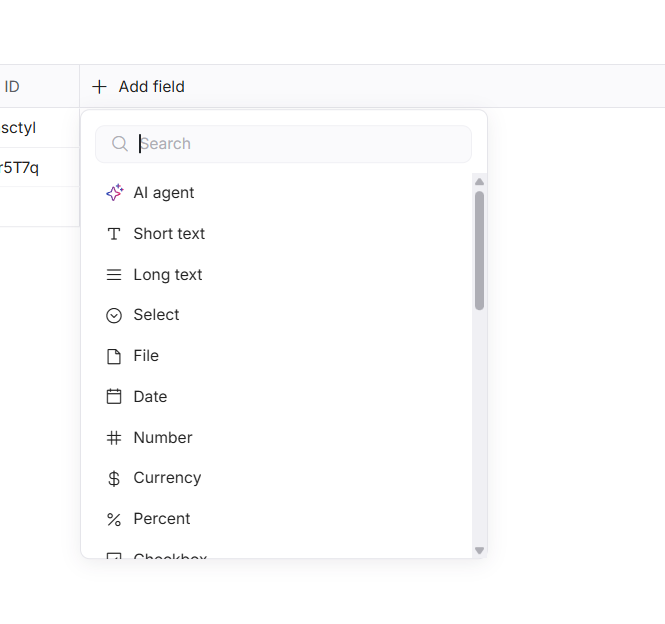Image resolution: width=665 pixels, height=624 pixels.
Task: Click the Date calendar icon
Action: pyautogui.click(x=114, y=397)
